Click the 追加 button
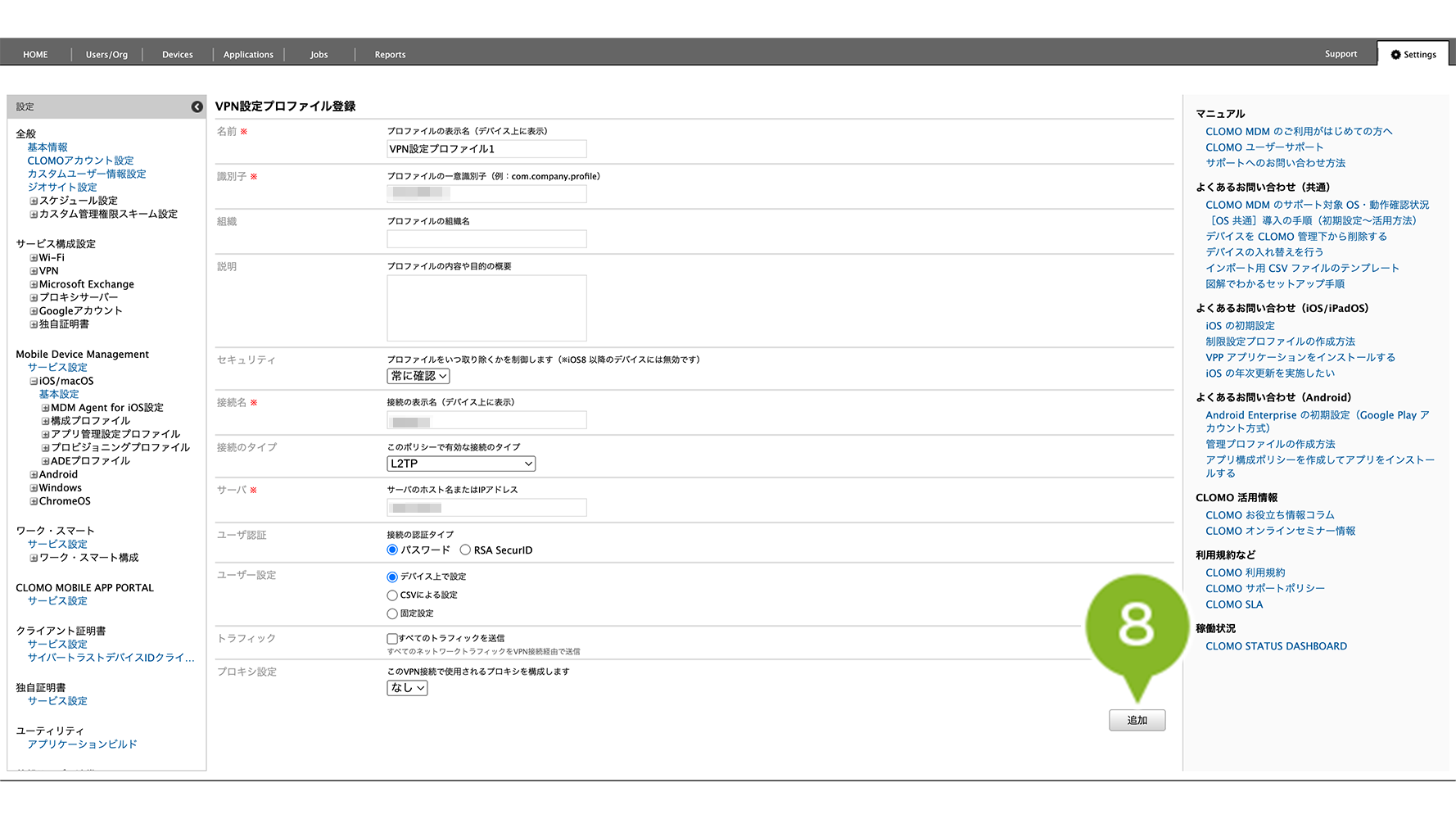Screen dimensions: 1456x819 [x=1137, y=720]
